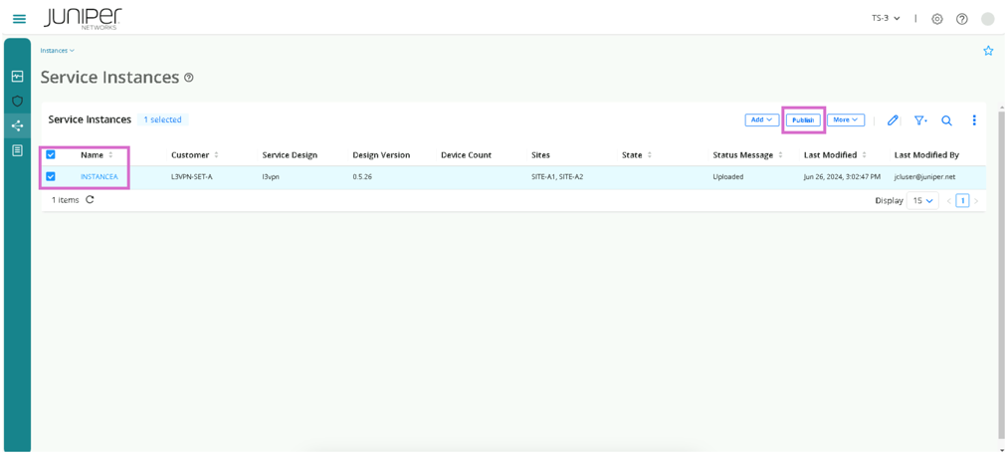Viewport: 1008px width, 458px height.
Task: Go to previous page arrow
Action: pyautogui.click(x=948, y=201)
